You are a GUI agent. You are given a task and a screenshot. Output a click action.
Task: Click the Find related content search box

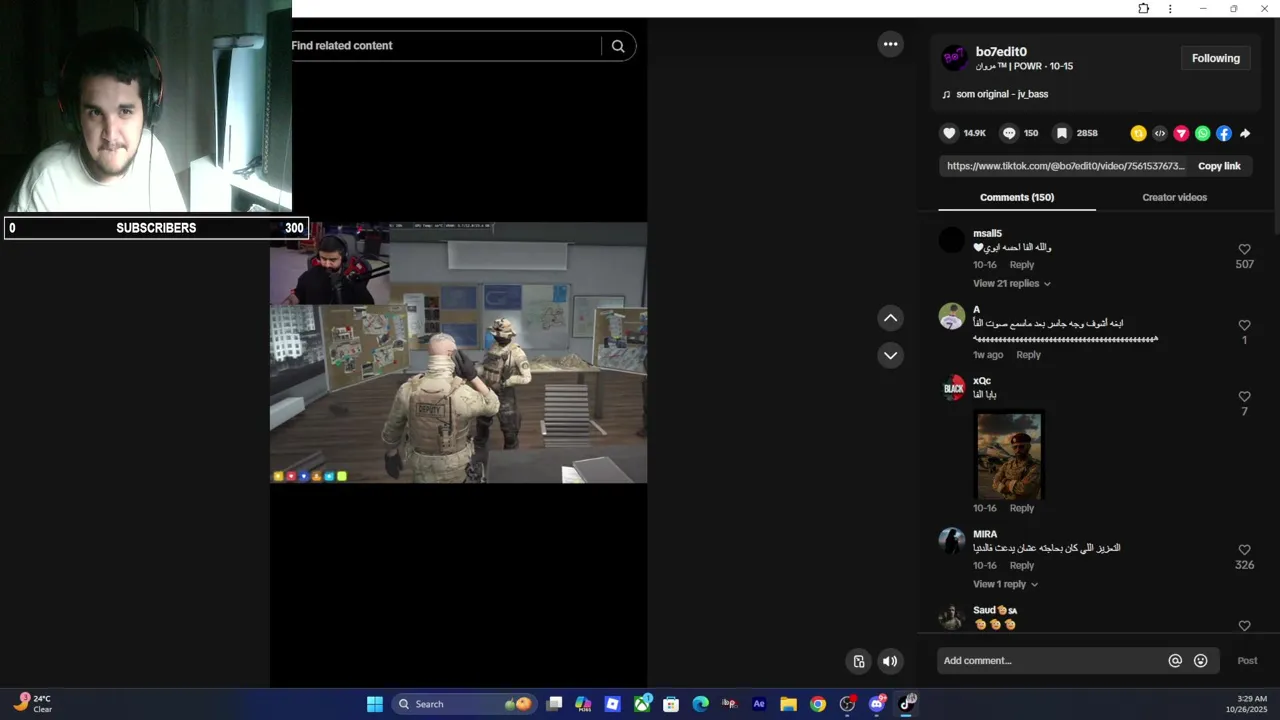(447, 46)
